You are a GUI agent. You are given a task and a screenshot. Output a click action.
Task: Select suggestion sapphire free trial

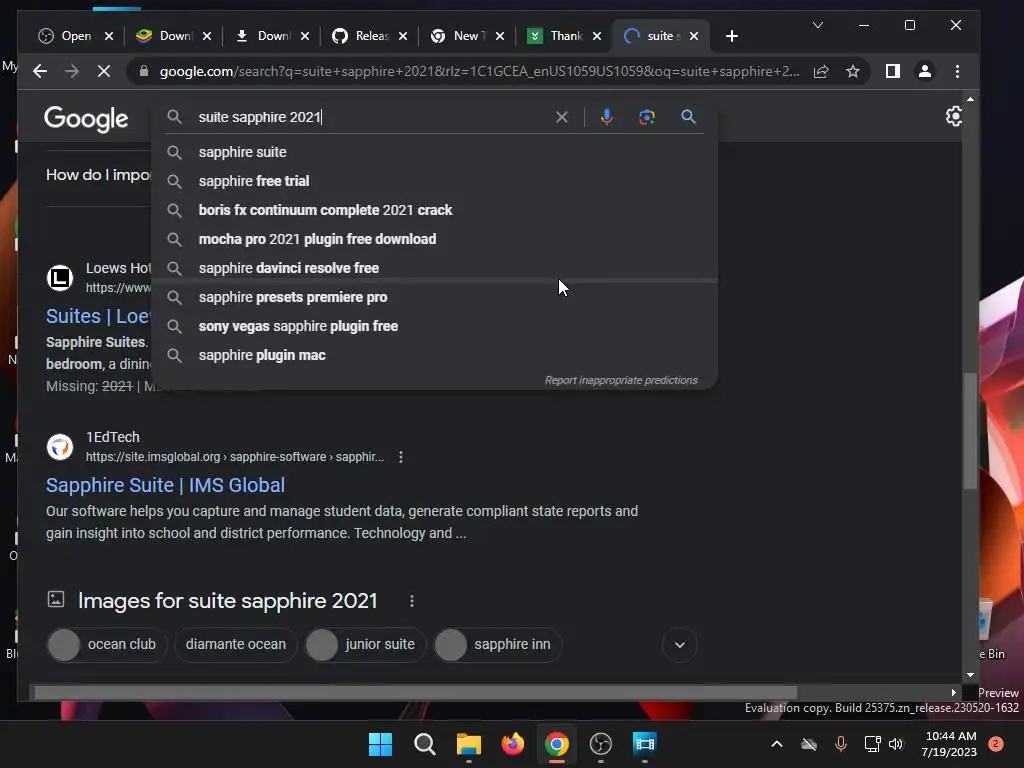click(434, 181)
